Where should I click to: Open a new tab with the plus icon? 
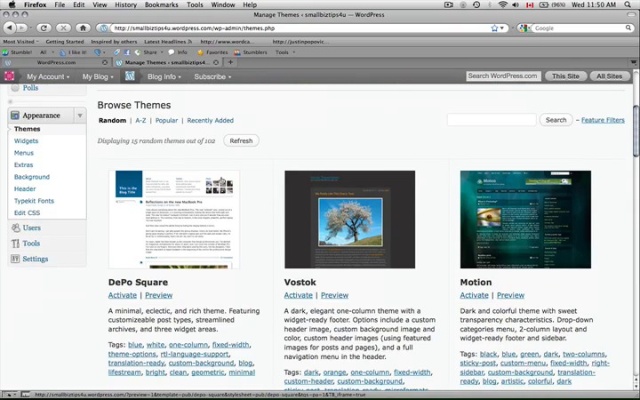230,62
